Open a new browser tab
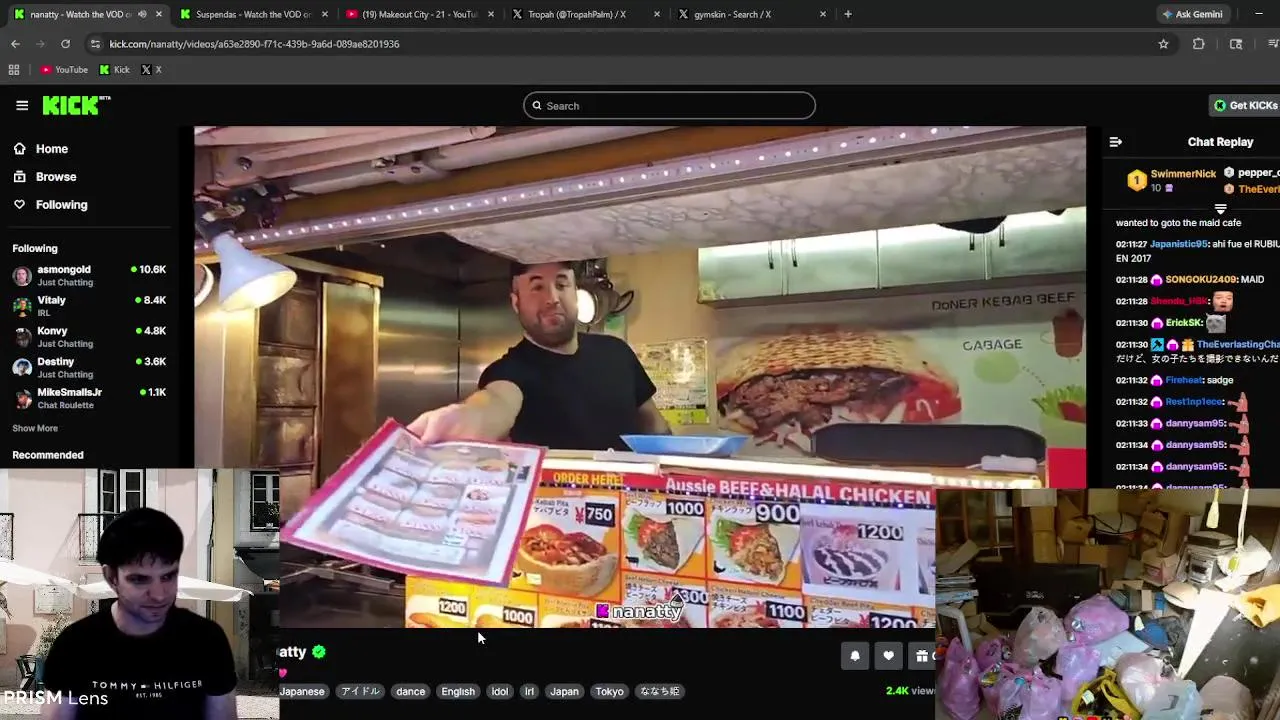The width and height of the screenshot is (1280, 720). tap(848, 14)
